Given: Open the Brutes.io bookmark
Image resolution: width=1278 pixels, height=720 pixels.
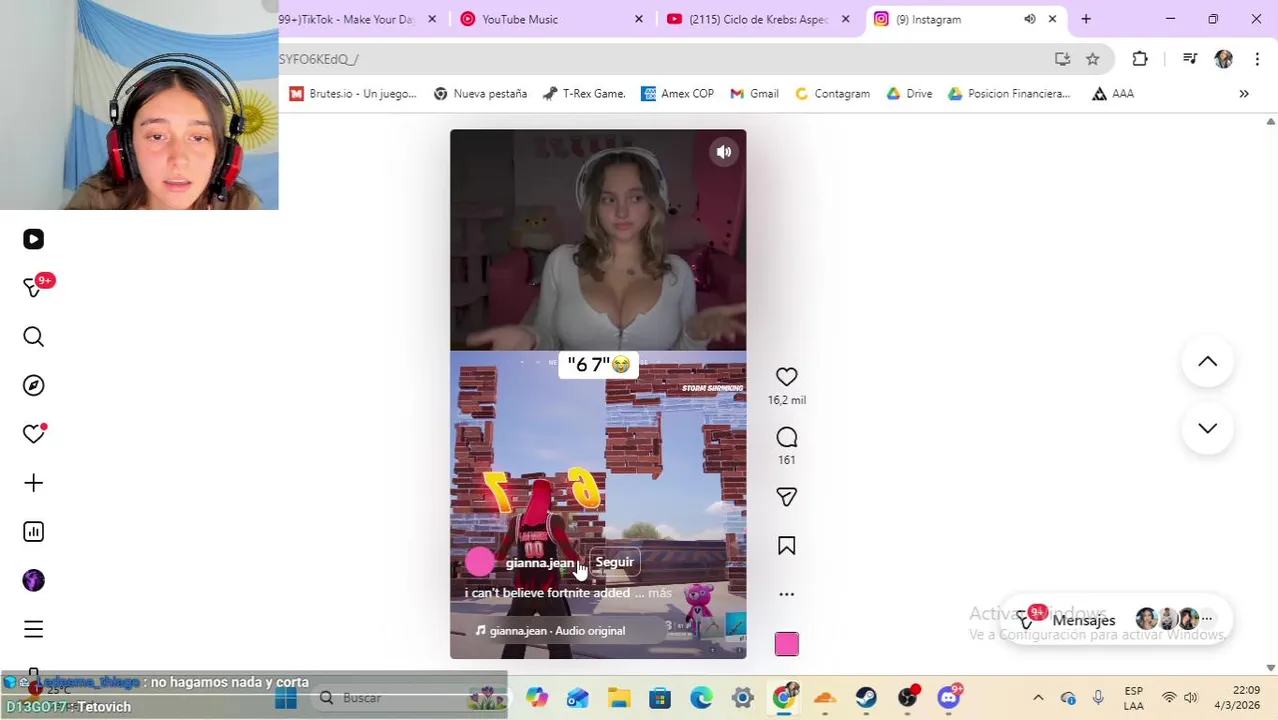Looking at the screenshot, I should tap(353, 93).
